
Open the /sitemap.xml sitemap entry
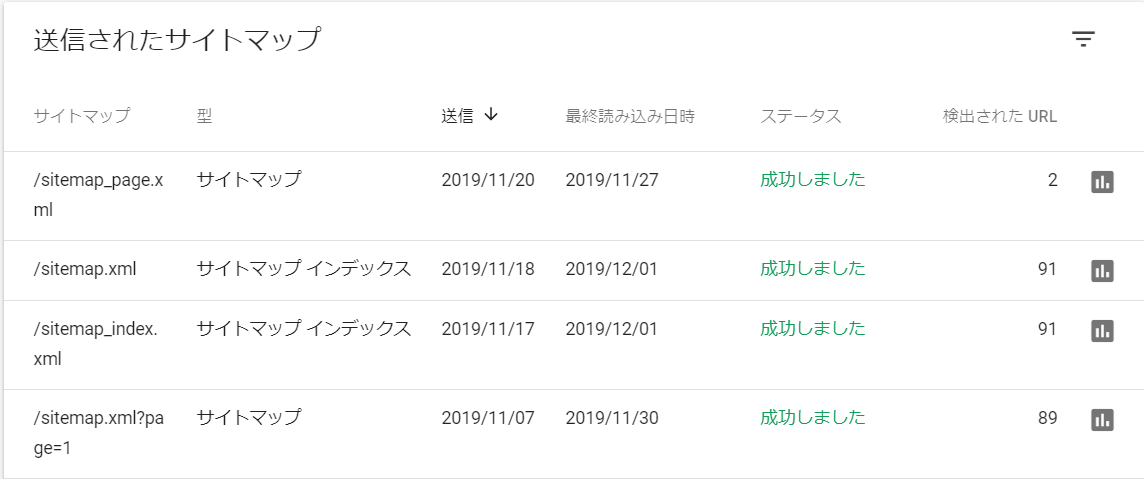pyautogui.click(x=85, y=269)
